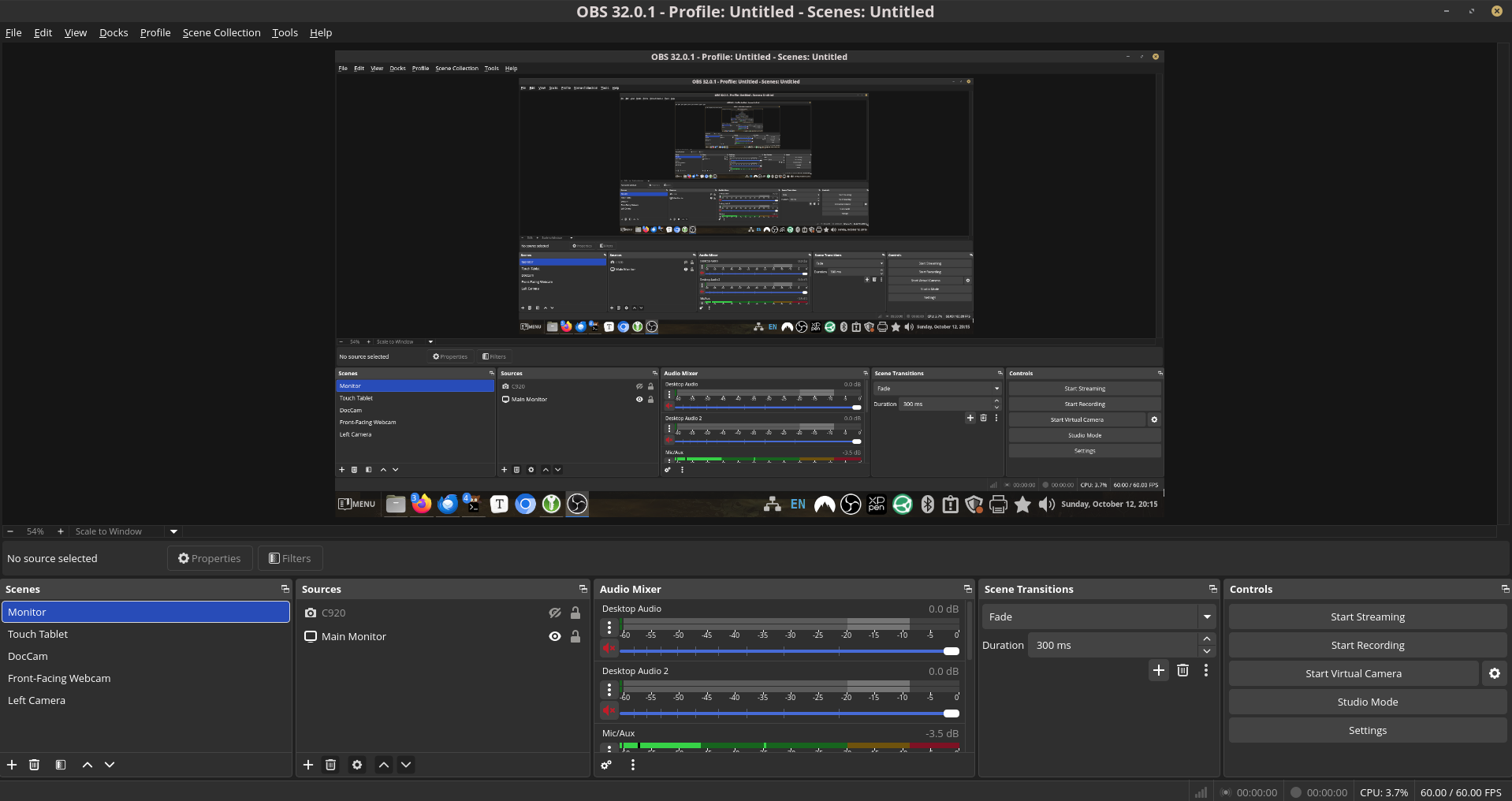This screenshot has width=1512, height=801.
Task: Open Desktop Audio three-dot options menu
Action: [x=609, y=628]
